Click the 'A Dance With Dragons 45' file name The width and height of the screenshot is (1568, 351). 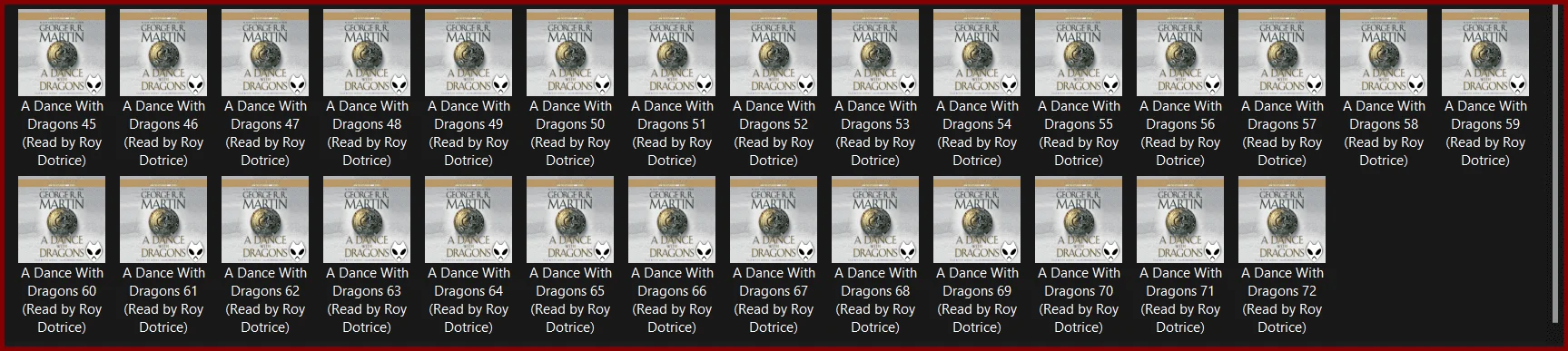click(62, 133)
